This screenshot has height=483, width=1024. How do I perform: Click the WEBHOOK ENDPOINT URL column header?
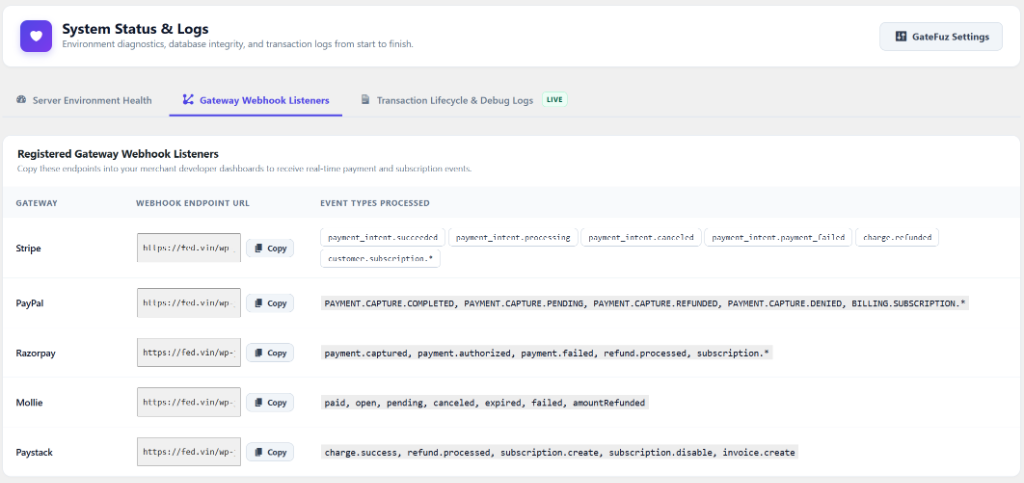193,203
